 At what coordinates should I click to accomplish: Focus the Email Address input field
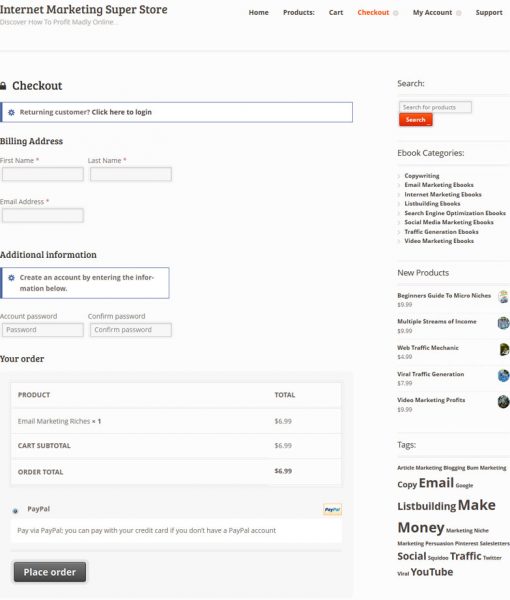point(43,215)
